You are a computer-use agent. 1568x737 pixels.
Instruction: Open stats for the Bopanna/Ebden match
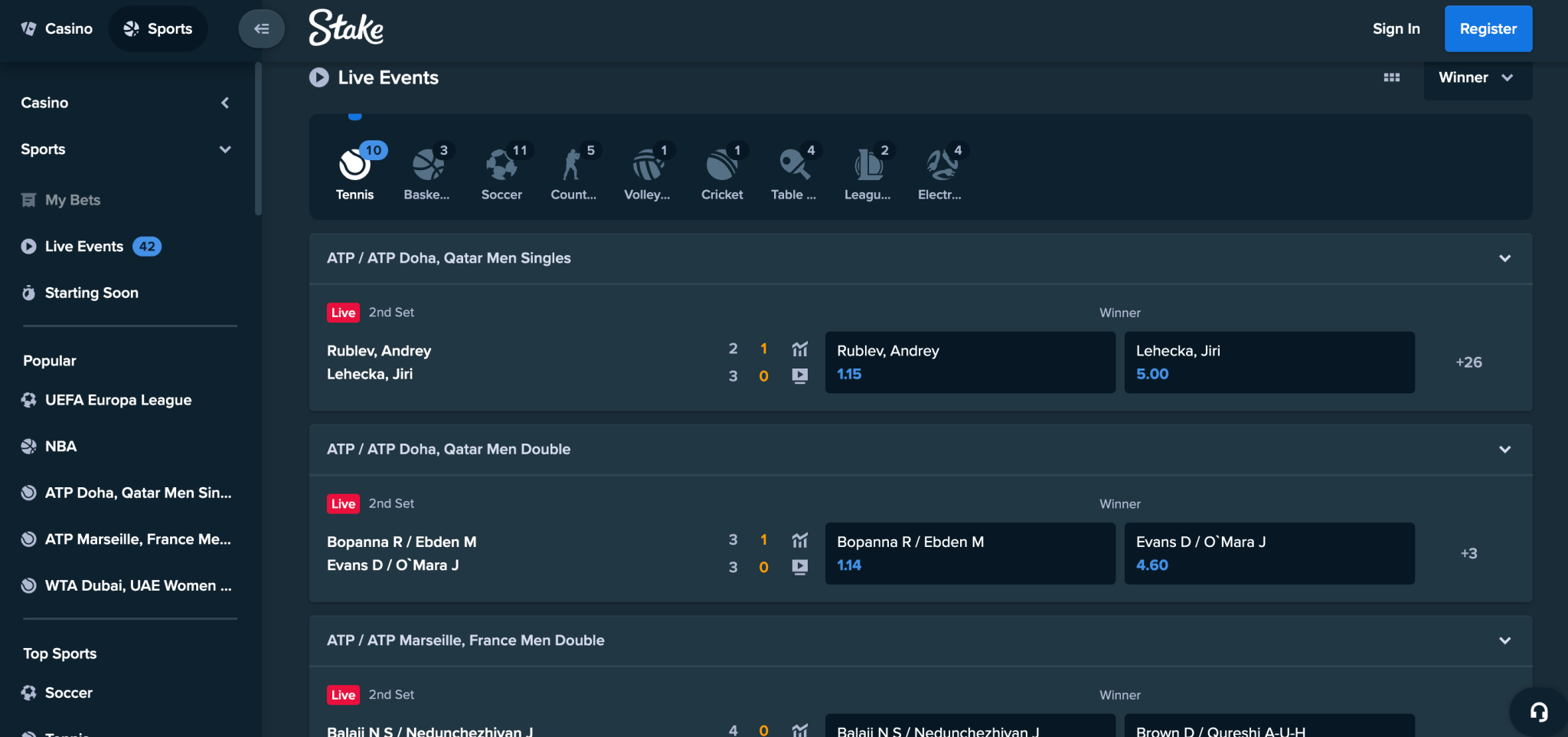coord(800,540)
